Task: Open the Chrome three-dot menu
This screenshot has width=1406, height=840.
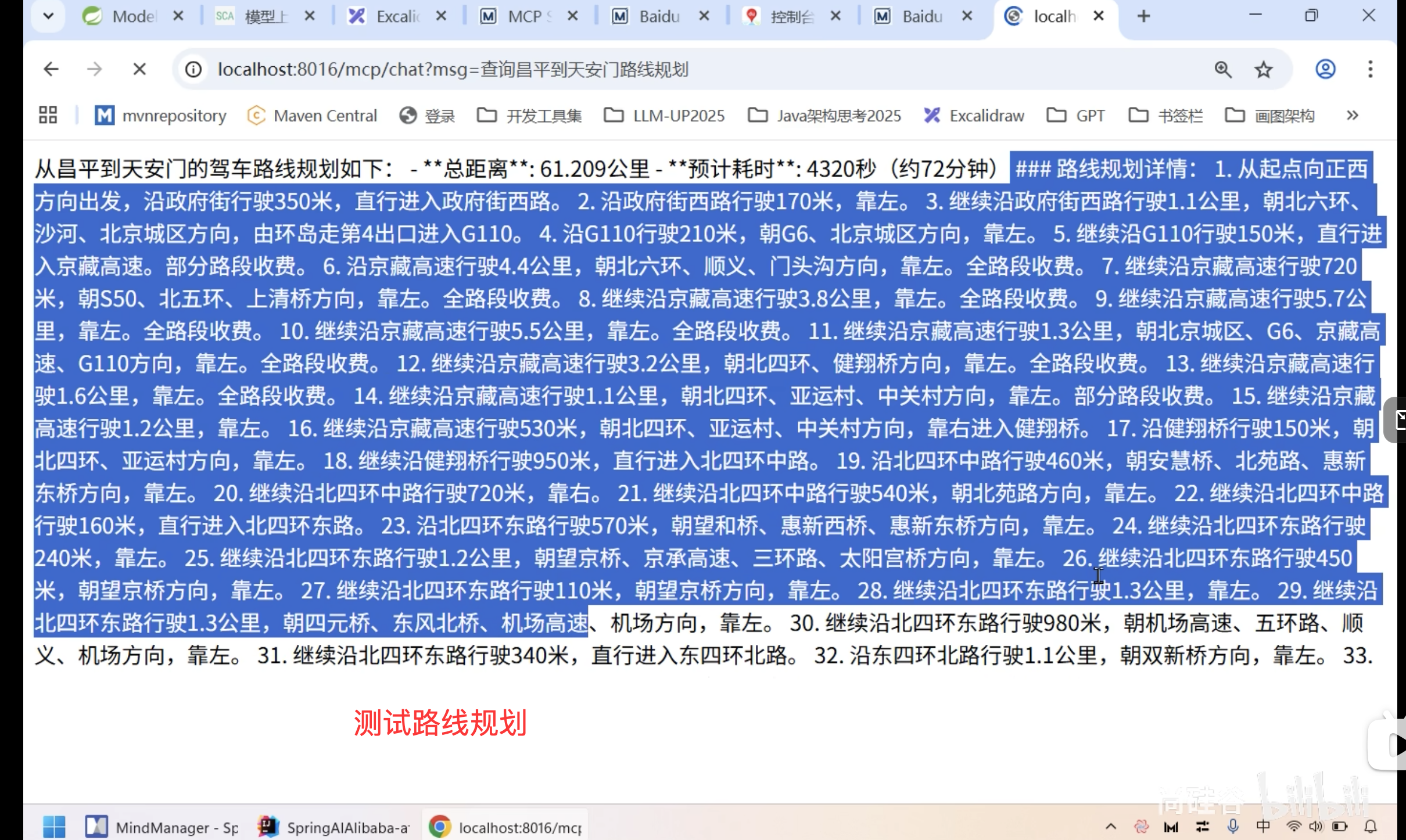Action: [1371, 69]
